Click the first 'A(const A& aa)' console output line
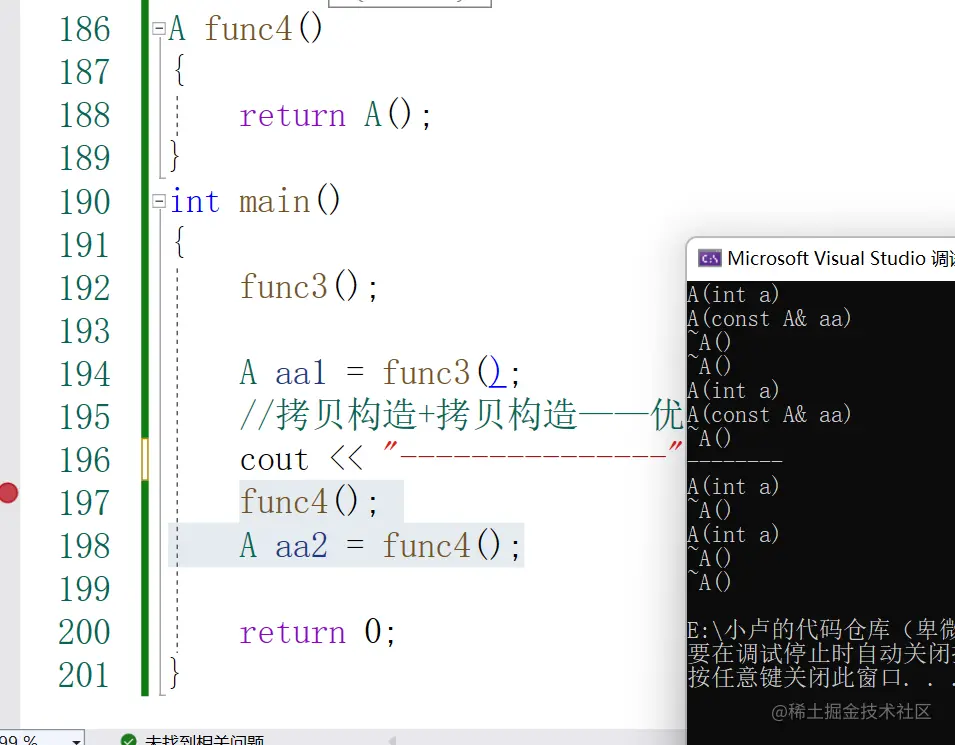 (769, 319)
